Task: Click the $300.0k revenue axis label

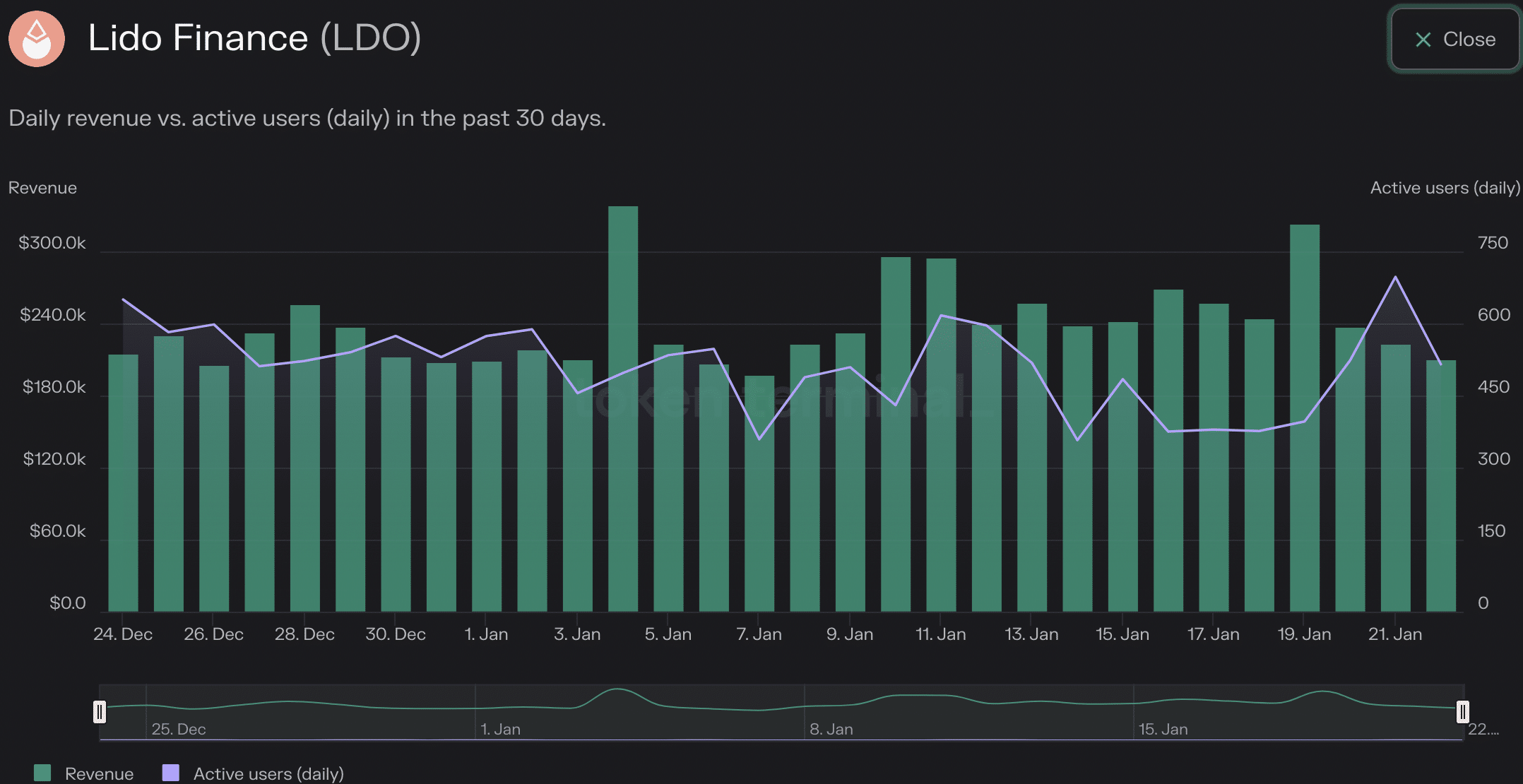Action: (x=52, y=243)
